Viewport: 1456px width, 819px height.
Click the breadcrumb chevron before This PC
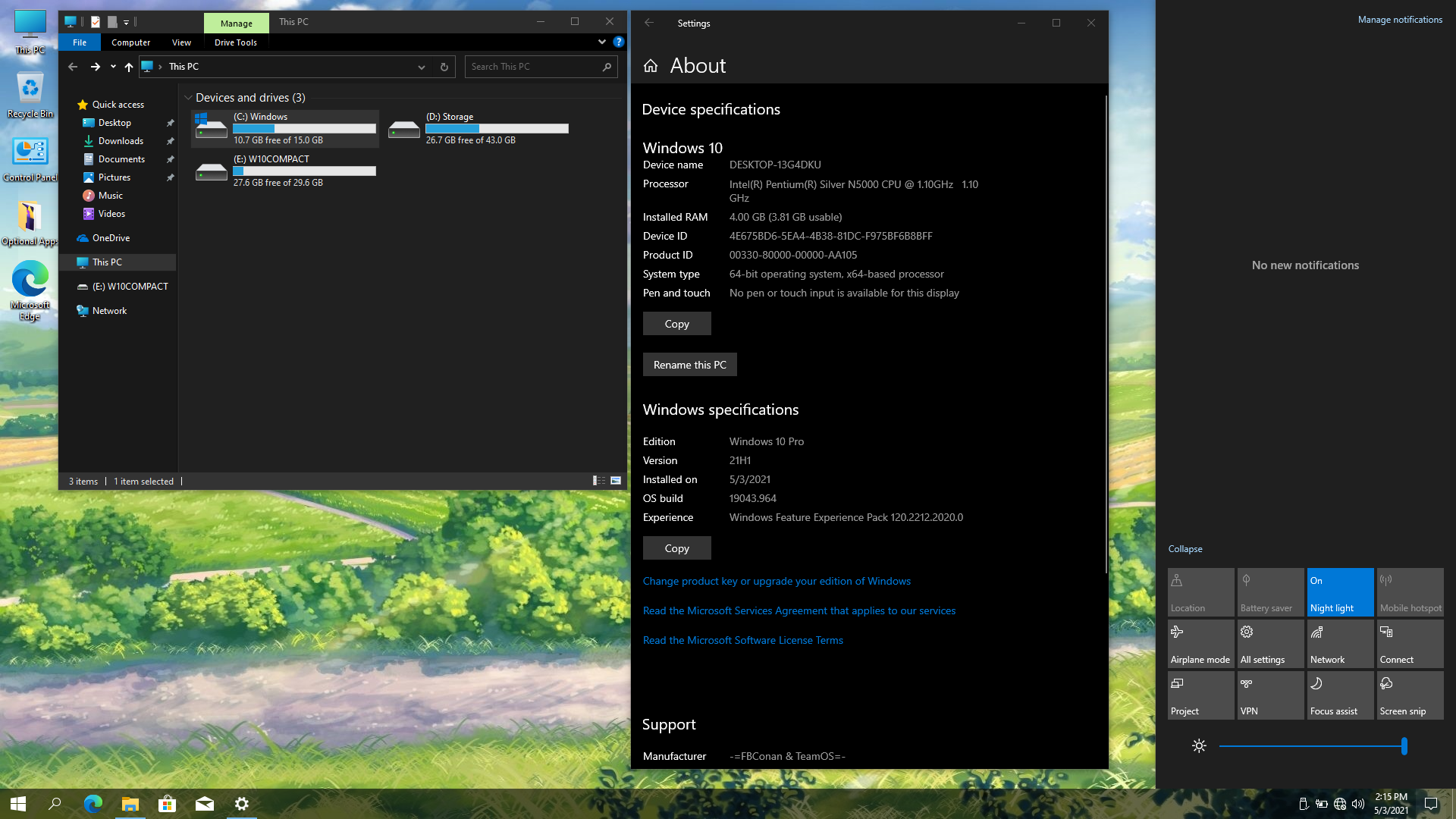click(x=160, y=67)
